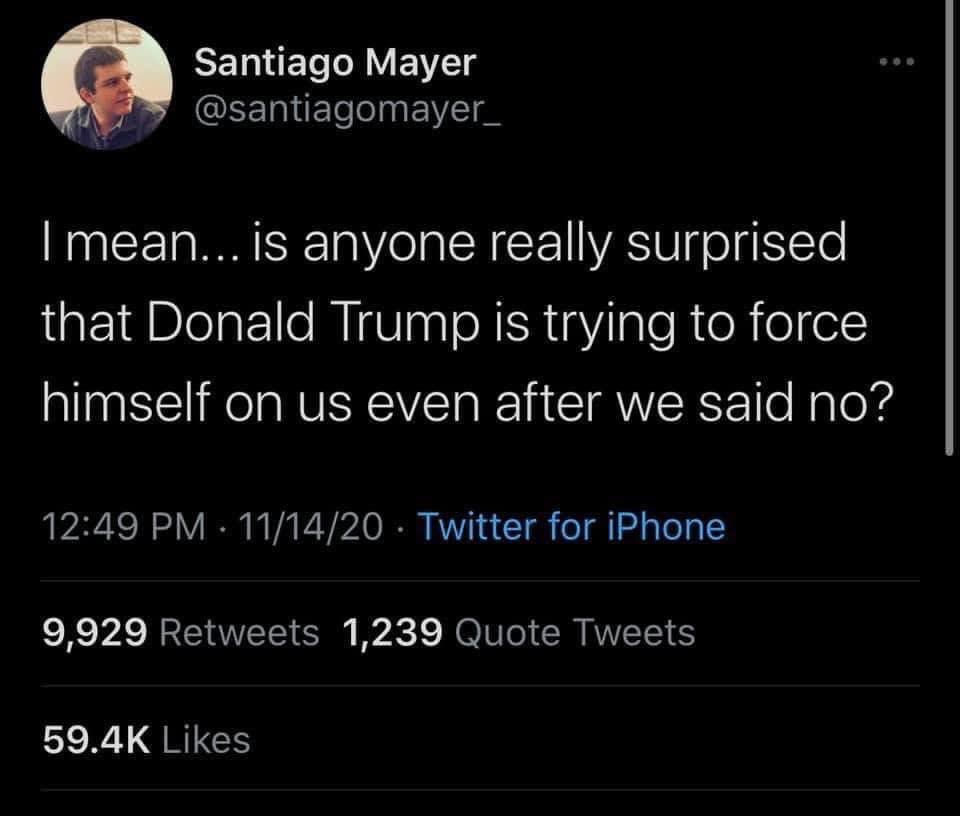The image size is (960, 816).
Task: Click the vertical scrollbar on the right edge
Action: click(x=949, y=226)
